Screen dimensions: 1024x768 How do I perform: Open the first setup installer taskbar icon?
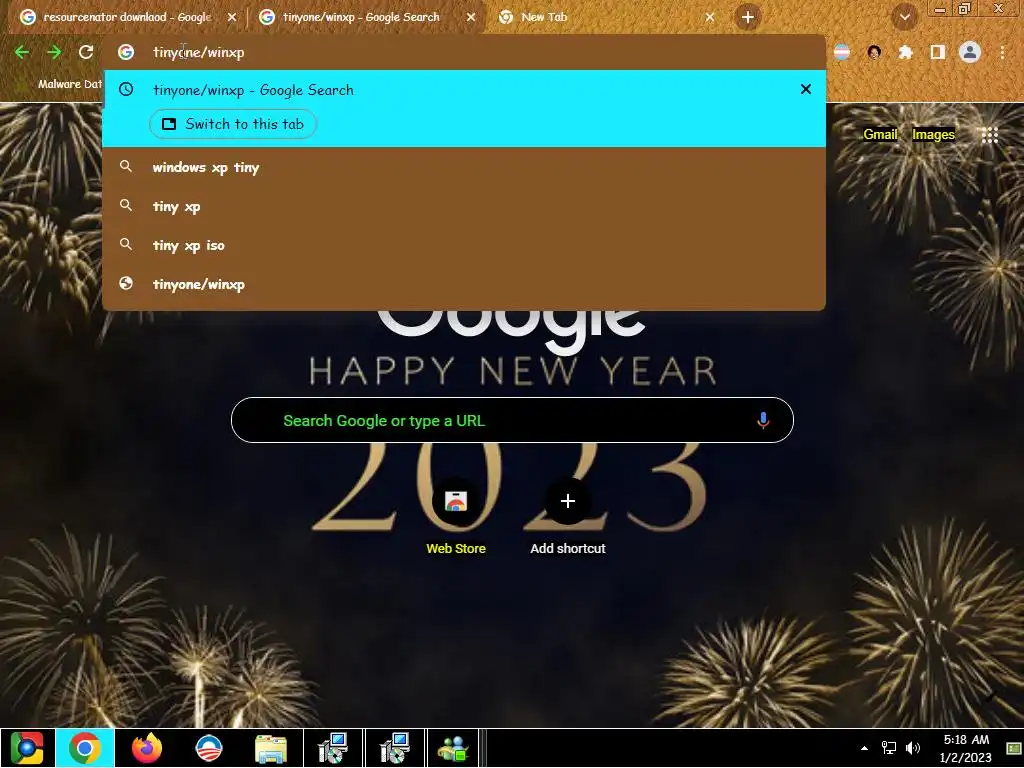click(x=332, y=748)
